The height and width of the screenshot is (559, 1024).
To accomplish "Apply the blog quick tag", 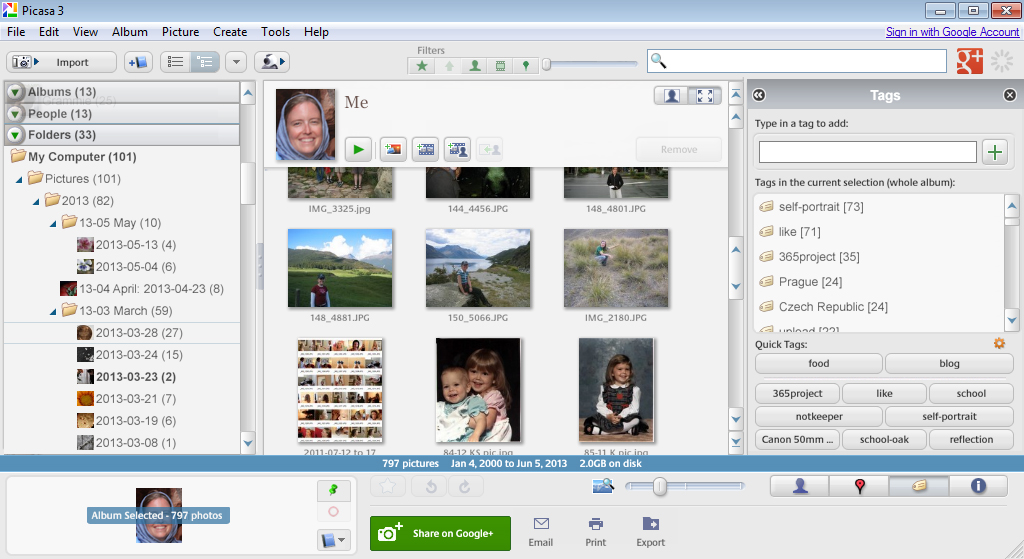I will (x=949, y=364).
